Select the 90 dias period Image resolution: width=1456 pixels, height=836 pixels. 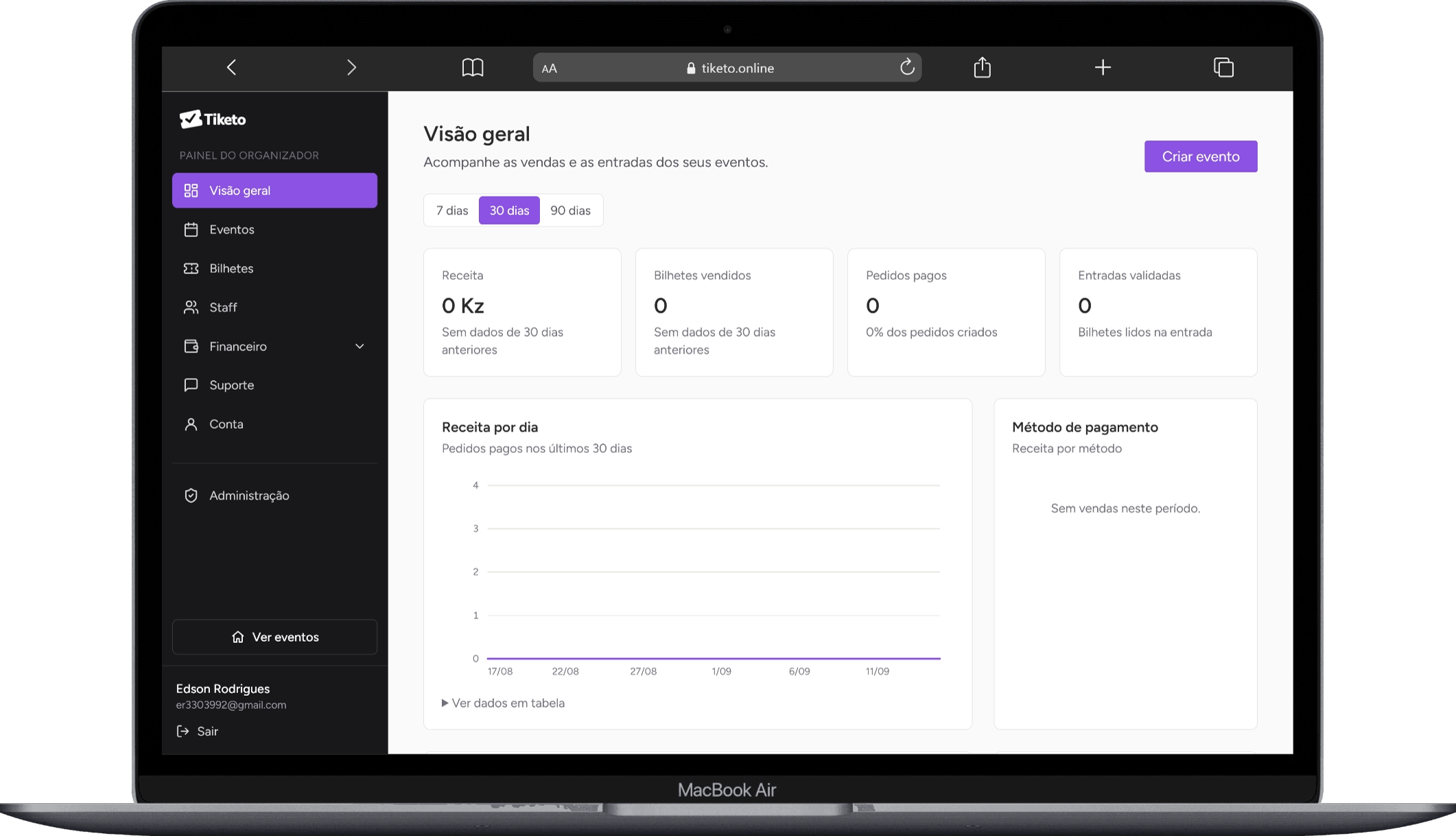pyautogui.click(x=570, y=210)
